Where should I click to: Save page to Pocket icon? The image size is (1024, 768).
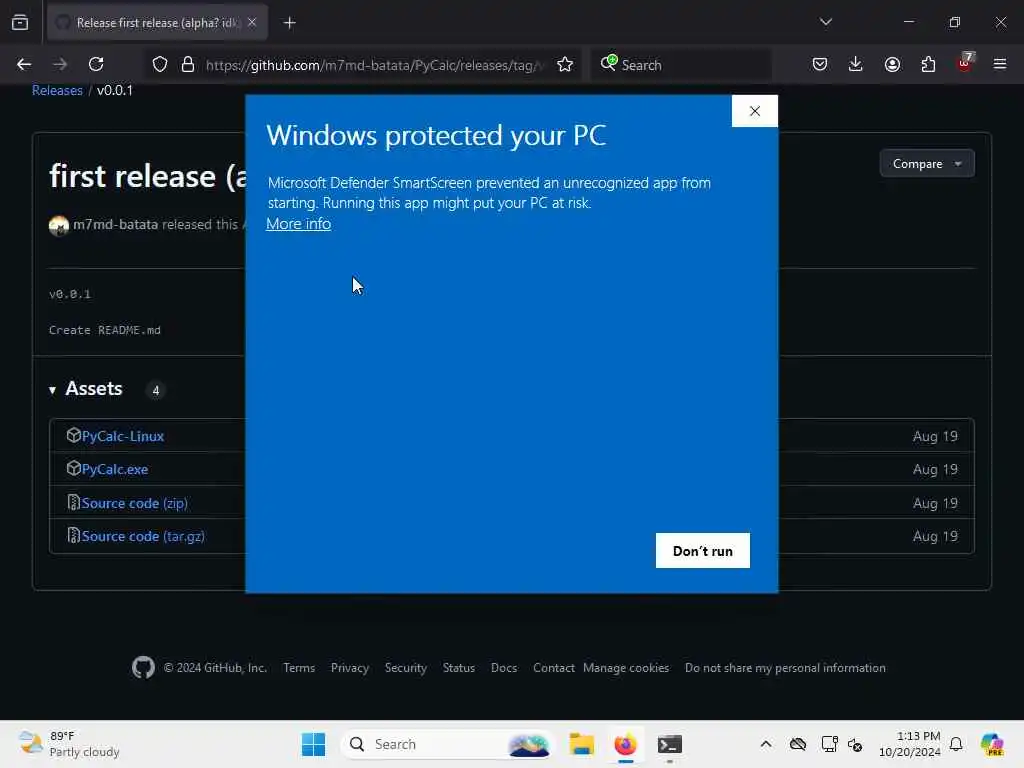click(820, 64)
